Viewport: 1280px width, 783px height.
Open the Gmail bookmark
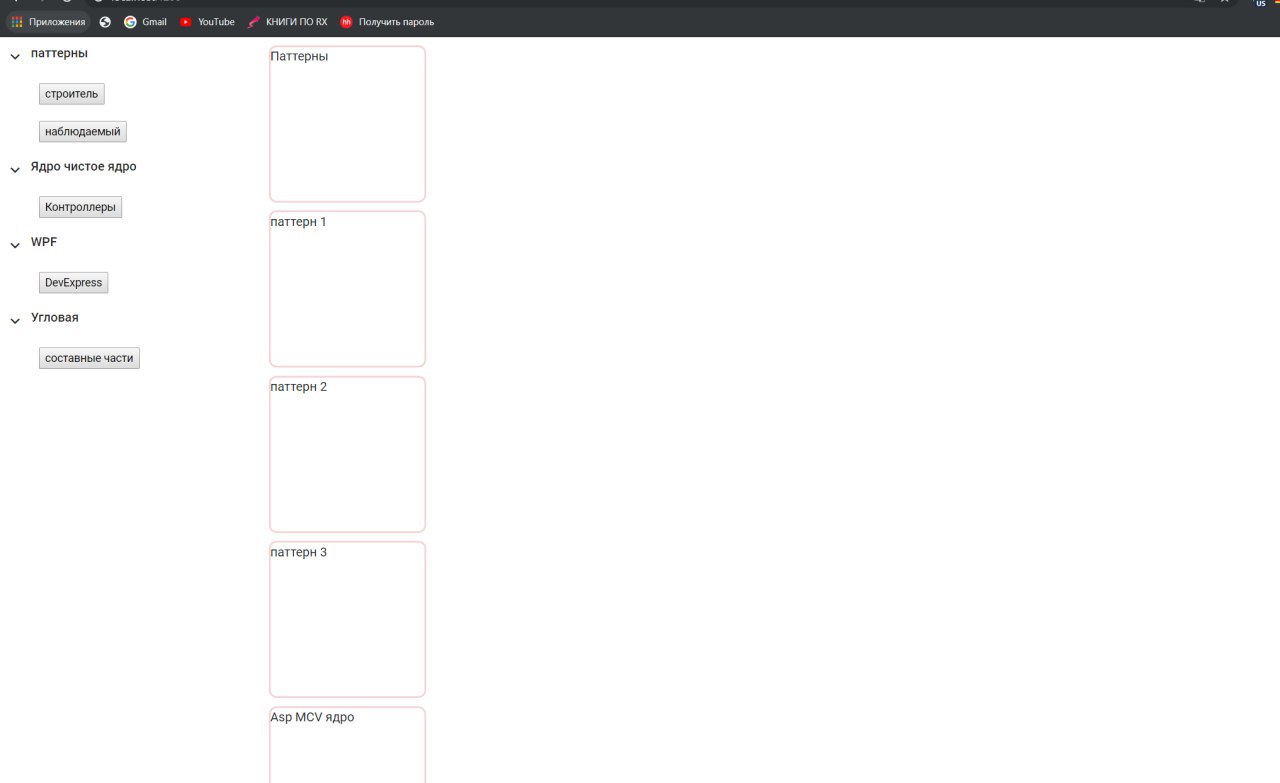pos(145,22)
